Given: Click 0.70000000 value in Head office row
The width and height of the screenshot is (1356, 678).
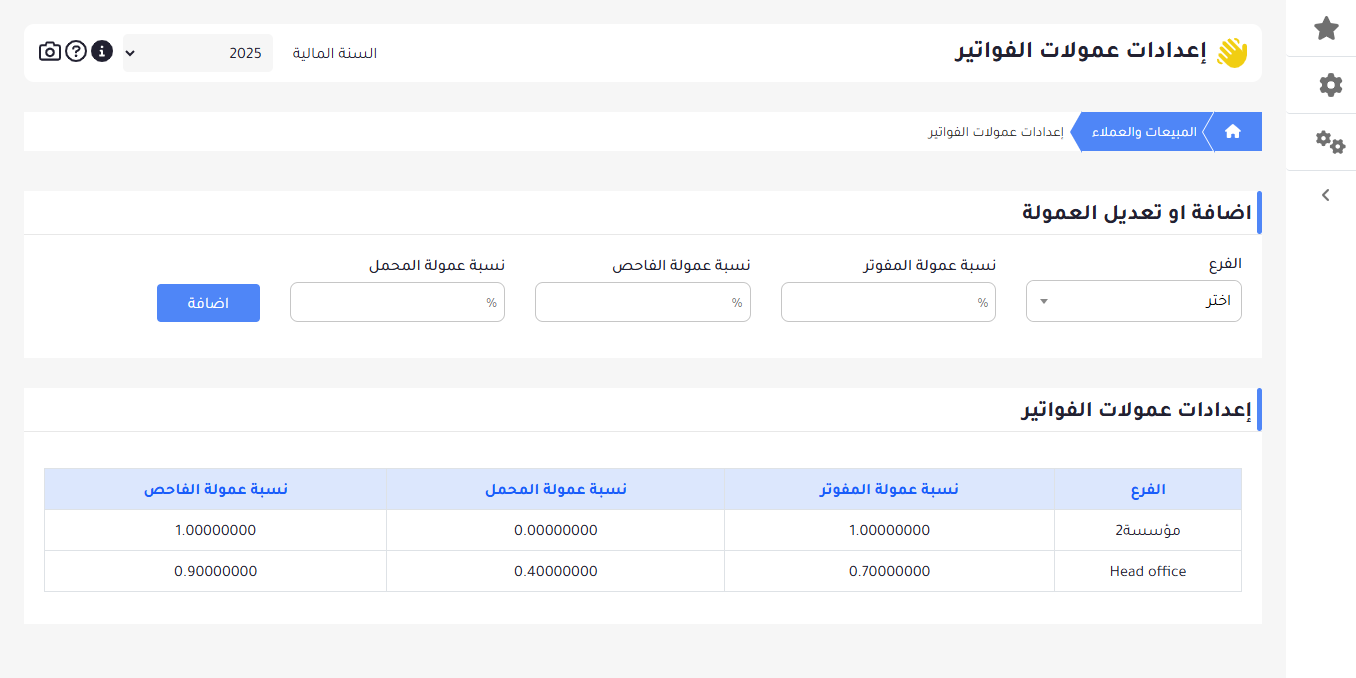Looking at the screenshot, I should click(x=890, y=571).
